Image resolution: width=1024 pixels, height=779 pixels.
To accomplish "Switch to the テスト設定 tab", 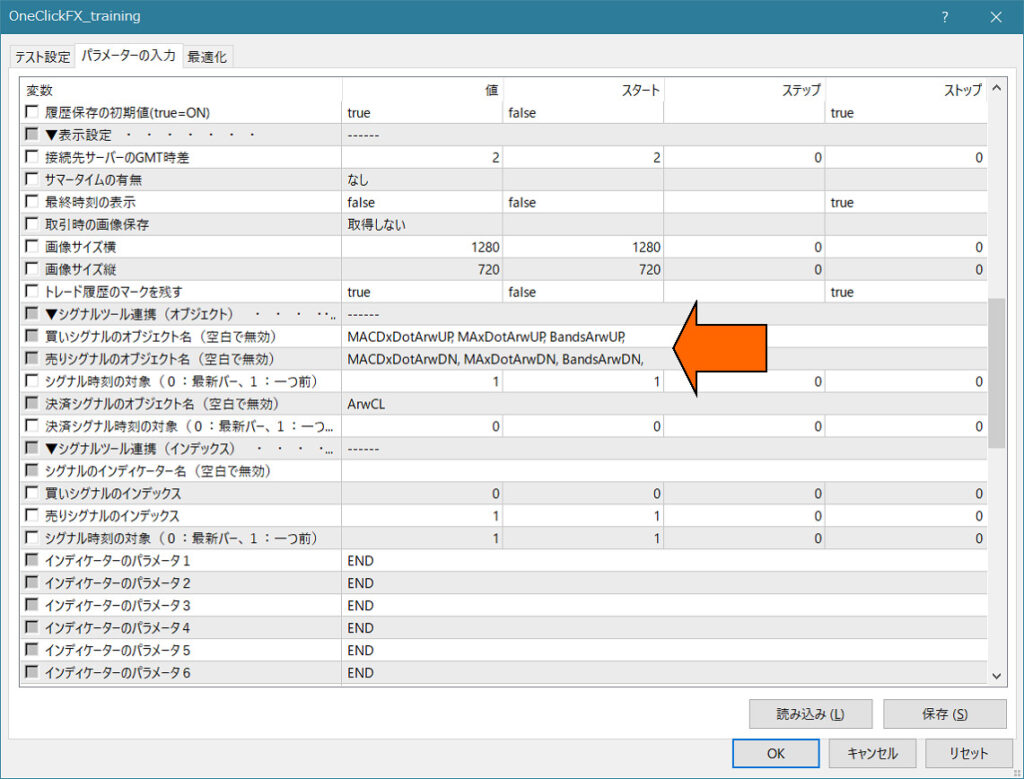I will (x=42, y=57).
